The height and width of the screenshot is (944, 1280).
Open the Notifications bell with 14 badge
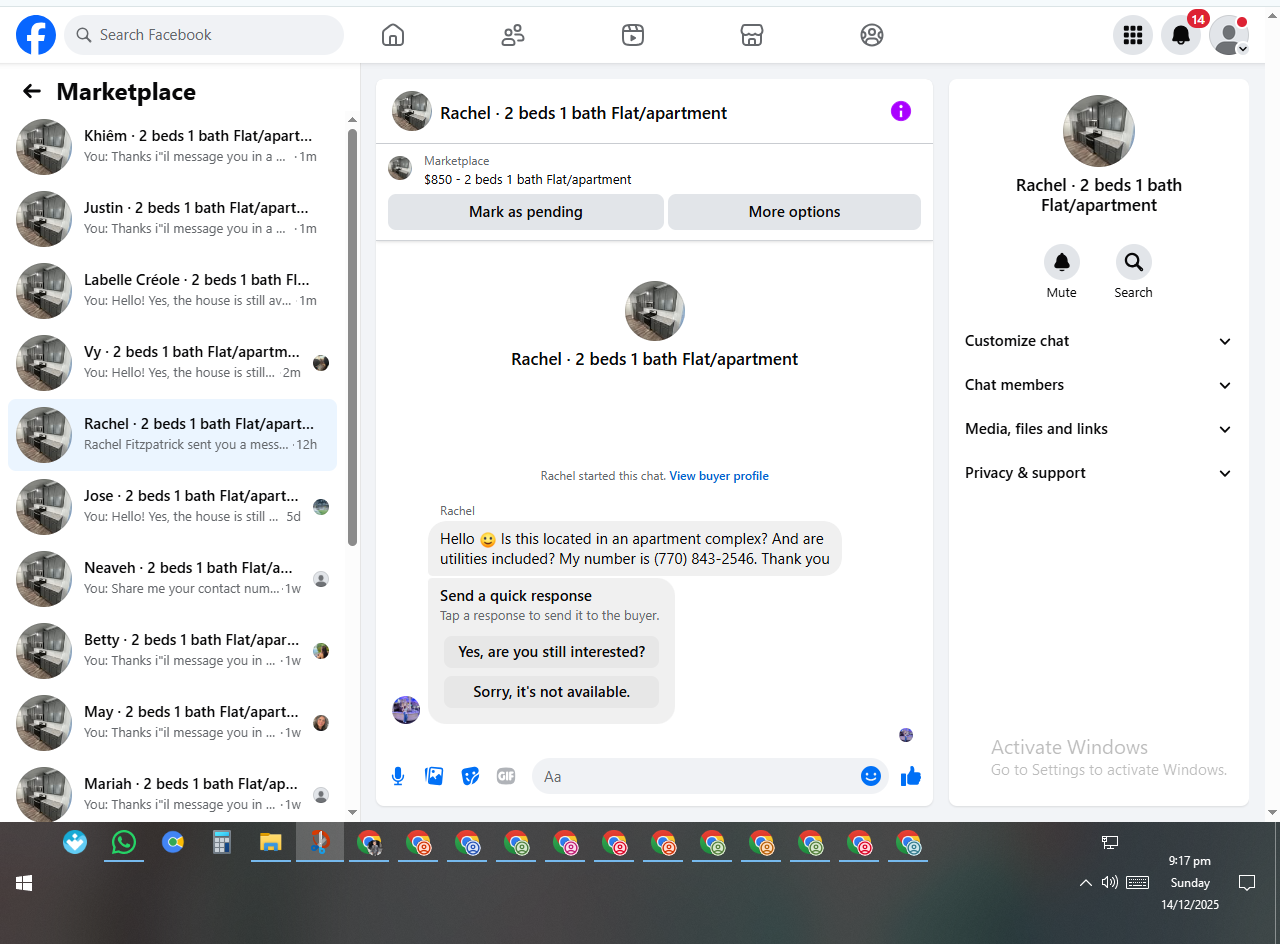click(1181, 35)
